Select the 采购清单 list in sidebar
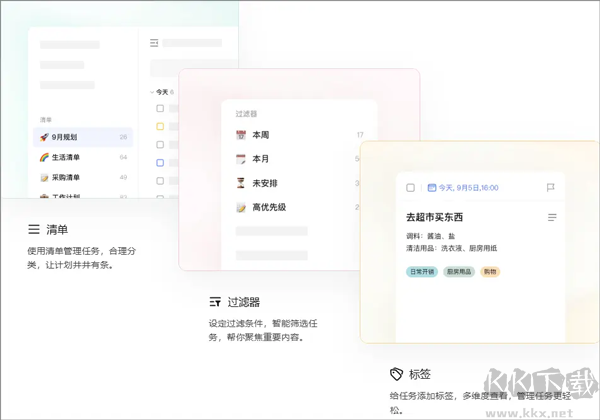 coord(66,177)
